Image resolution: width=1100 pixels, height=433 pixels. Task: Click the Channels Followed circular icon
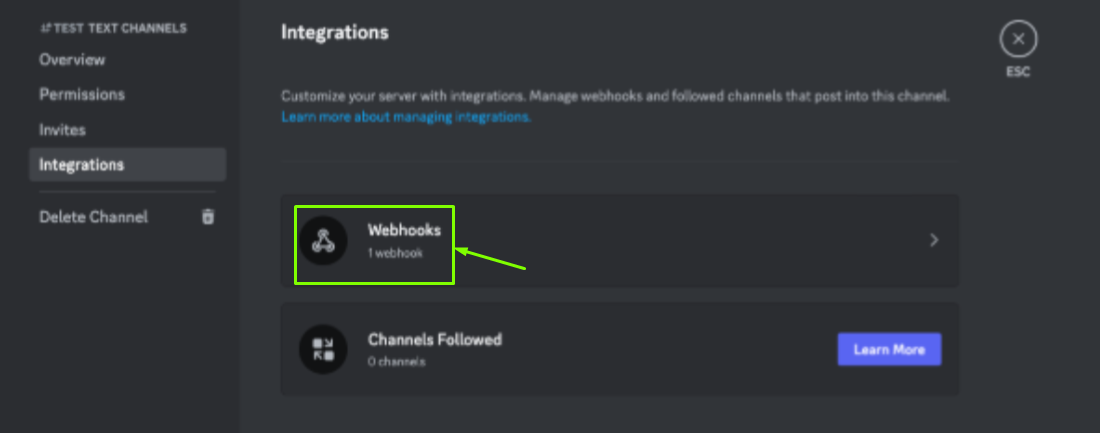coord(323,349)
